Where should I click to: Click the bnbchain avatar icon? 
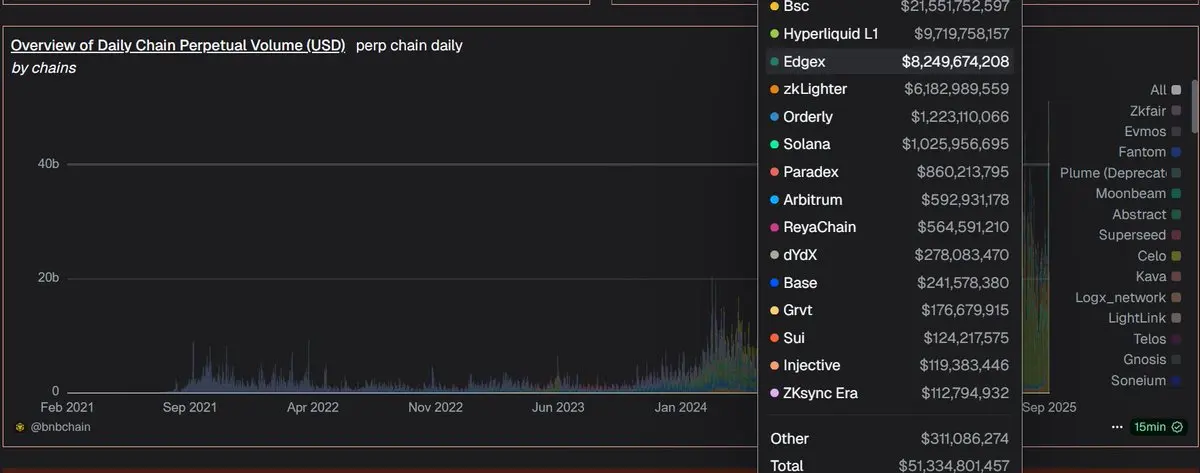click(20, 427)
